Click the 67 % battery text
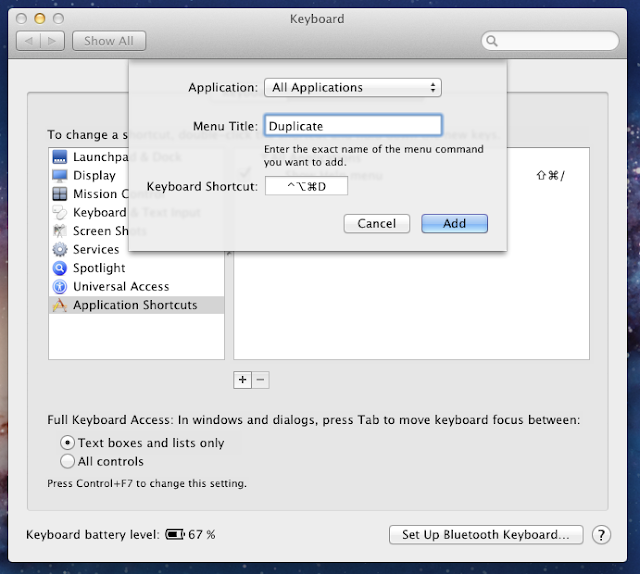Image resolution: width=640 pixels, height=574 pixels. (x=202, y=534)
